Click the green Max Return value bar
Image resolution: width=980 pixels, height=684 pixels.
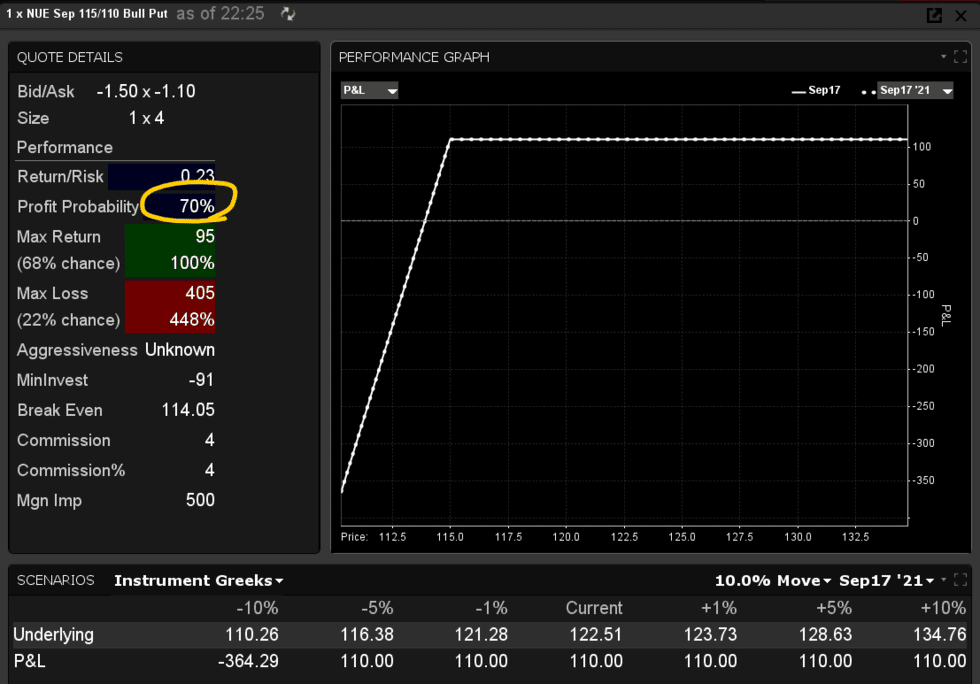pos(169,250)
